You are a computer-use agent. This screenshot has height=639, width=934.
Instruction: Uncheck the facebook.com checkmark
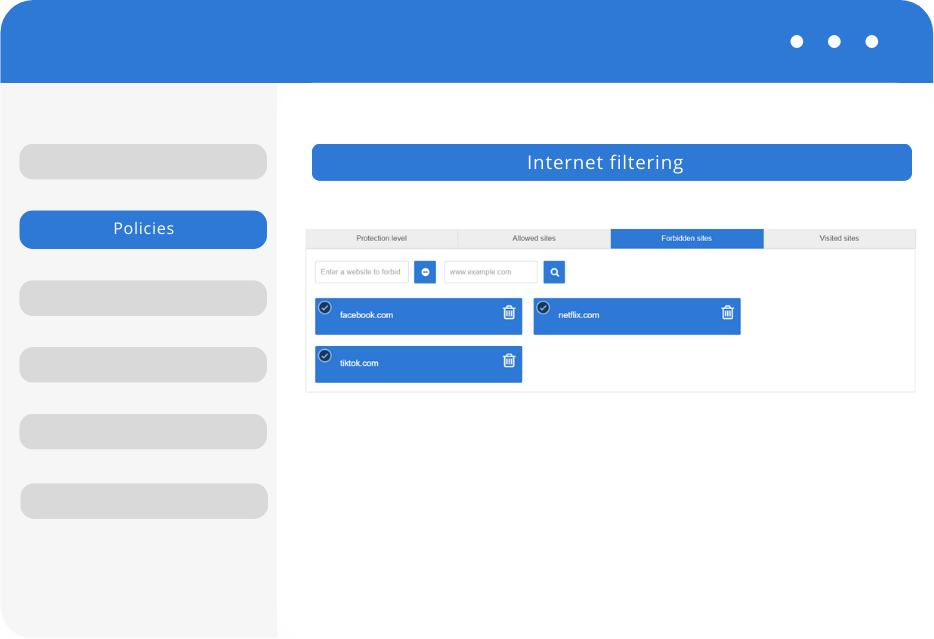pyautogui.click(x=325, y=308)
